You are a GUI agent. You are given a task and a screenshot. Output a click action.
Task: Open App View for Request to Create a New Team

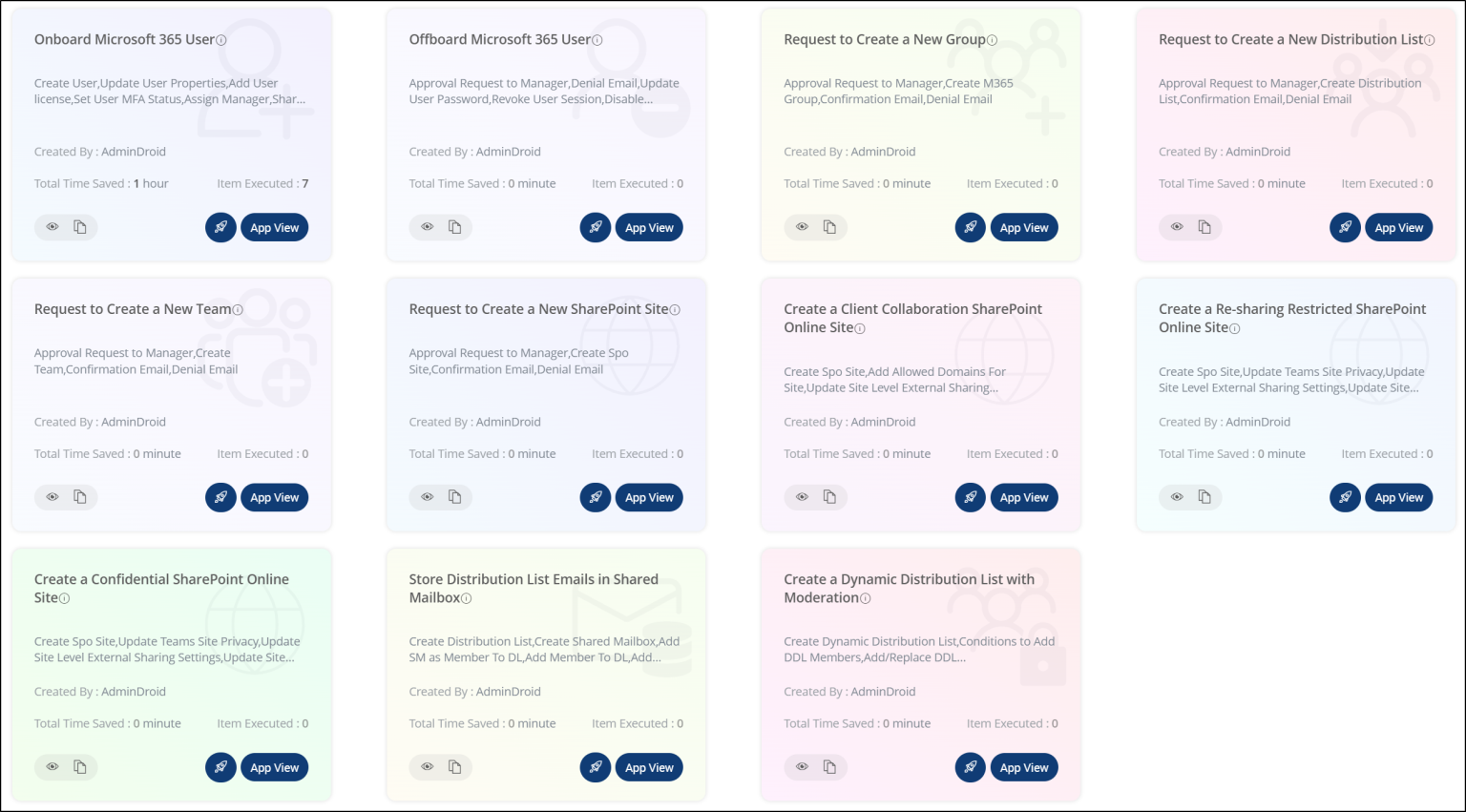(274, 497)
